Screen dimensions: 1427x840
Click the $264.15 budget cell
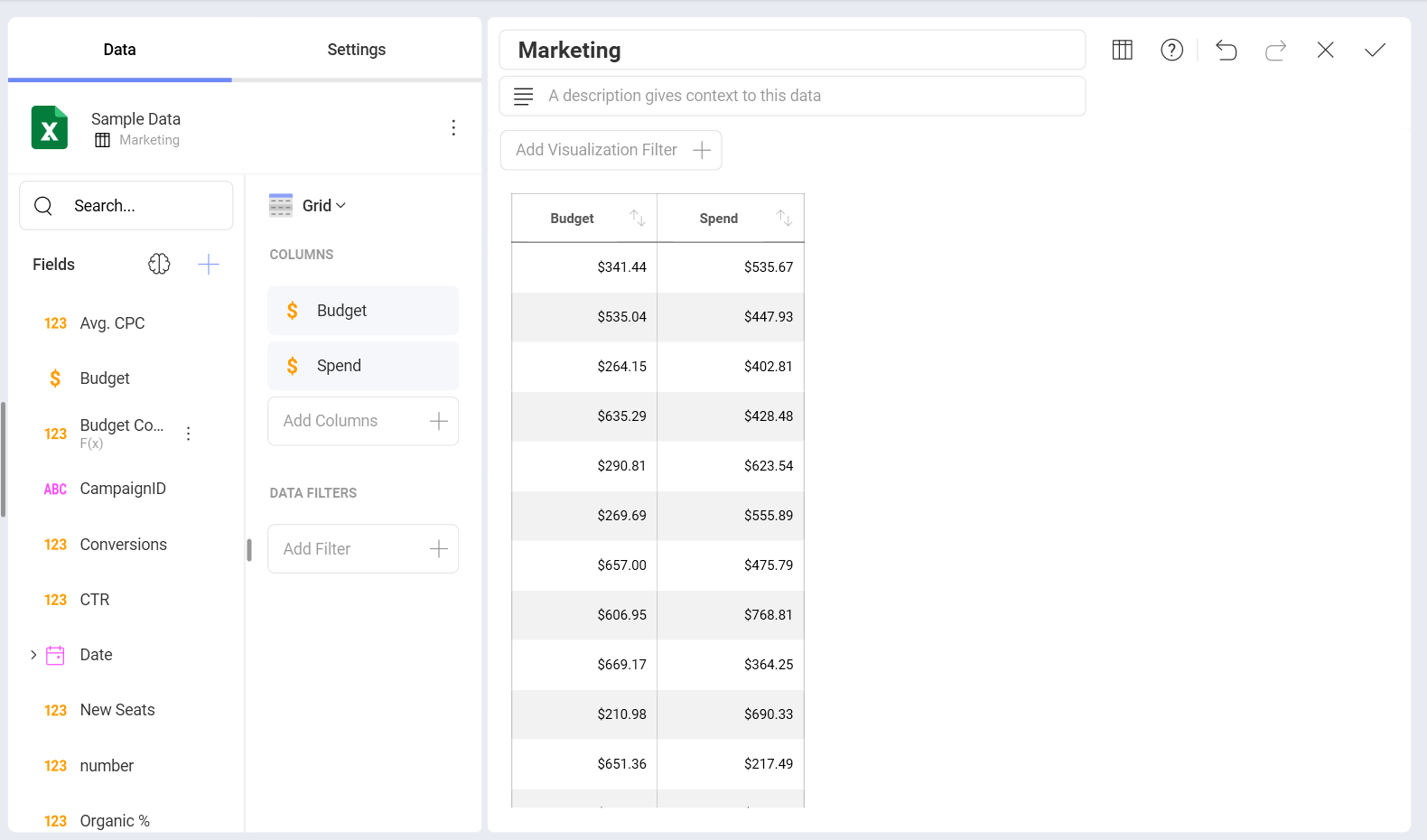click(x=584, y=367)
